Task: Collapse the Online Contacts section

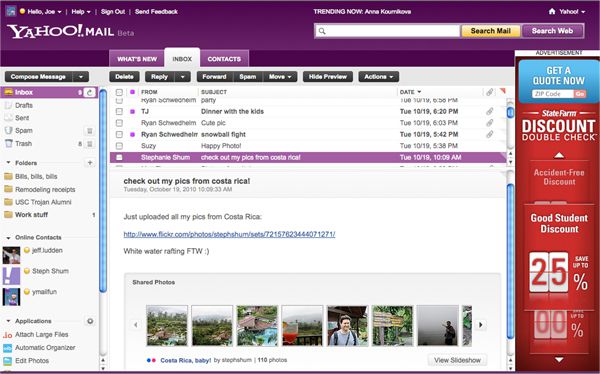Action: click(8, 237)
